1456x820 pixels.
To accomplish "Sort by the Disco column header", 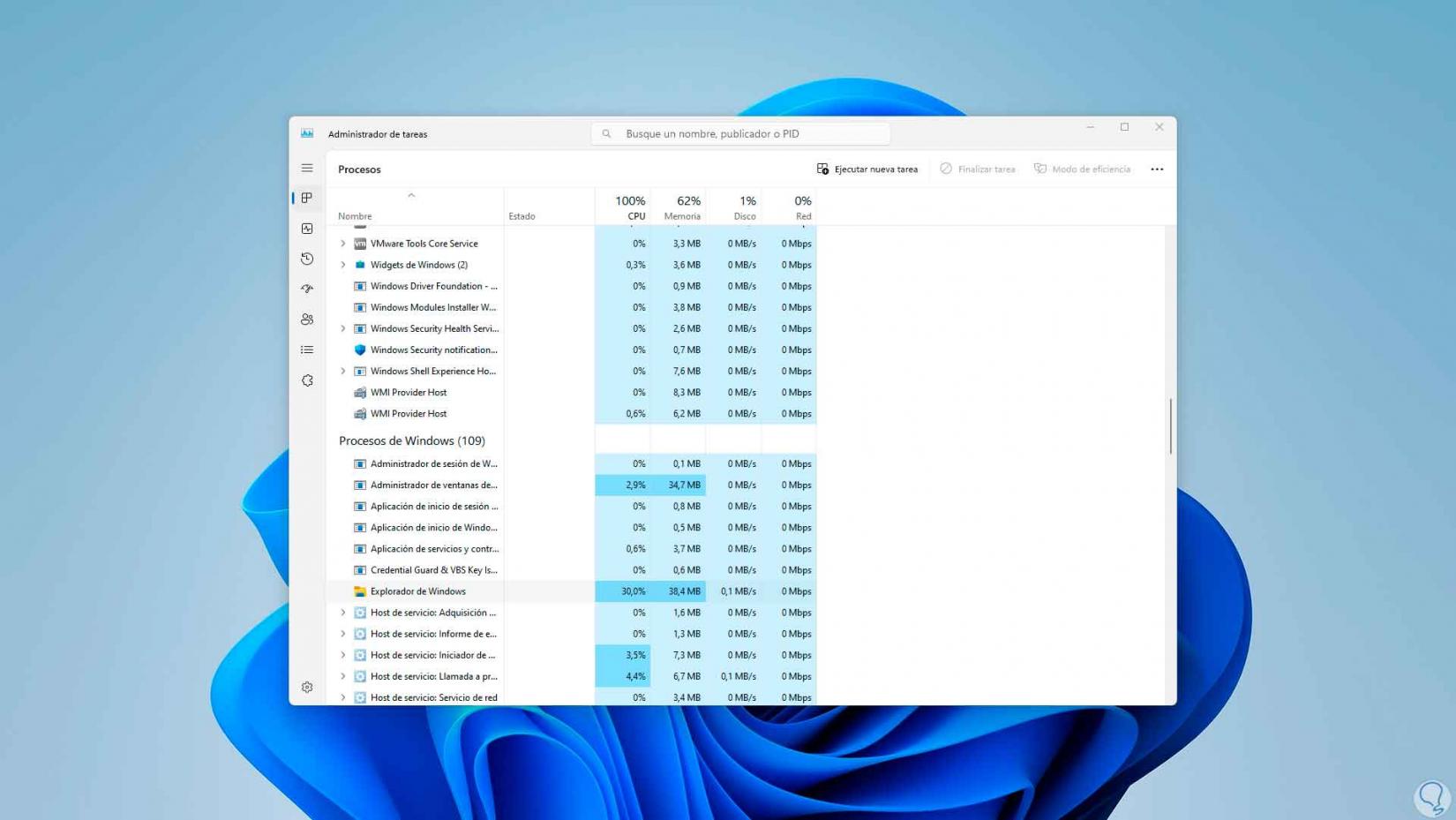I will click(x=733, y=207).
